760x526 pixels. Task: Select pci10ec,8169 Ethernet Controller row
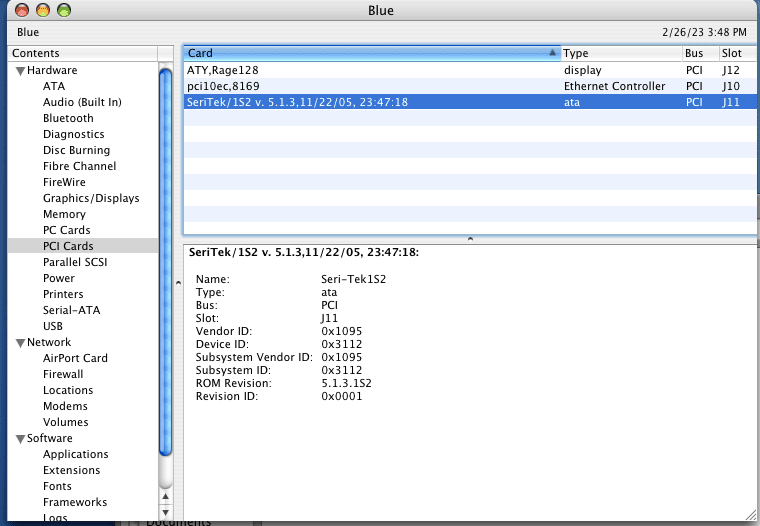pyautogui.click(x=370, y=86)
